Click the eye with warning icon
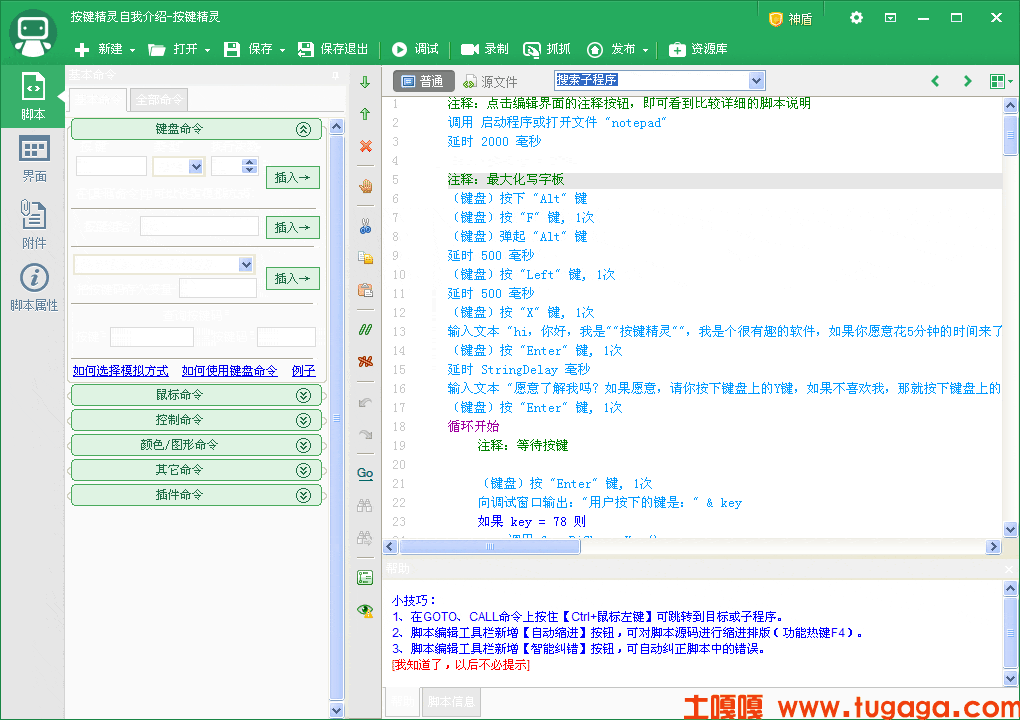1020x720 pixels. (365, 610)
